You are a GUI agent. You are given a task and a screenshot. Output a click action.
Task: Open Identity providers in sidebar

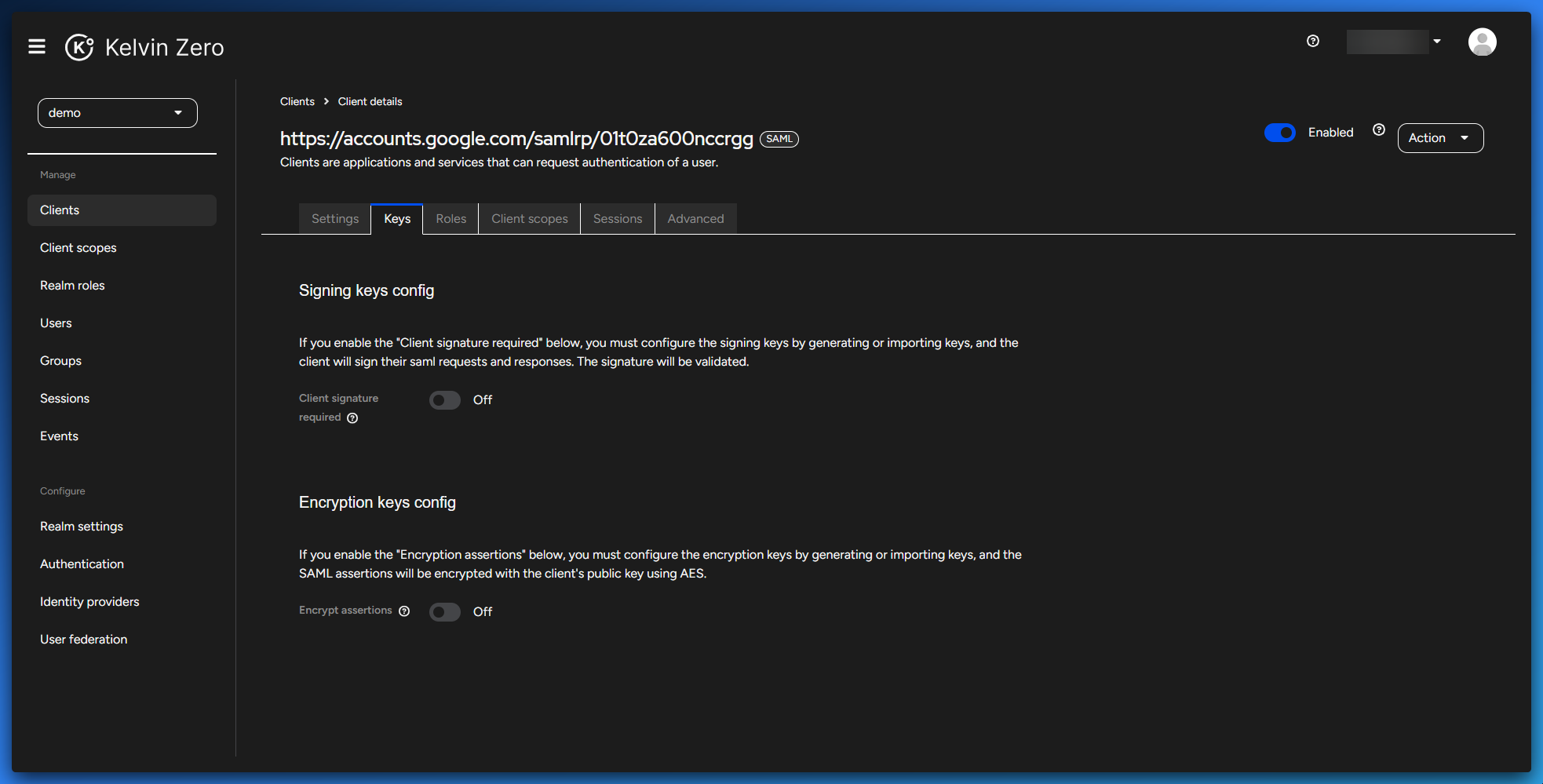(89, 602)
